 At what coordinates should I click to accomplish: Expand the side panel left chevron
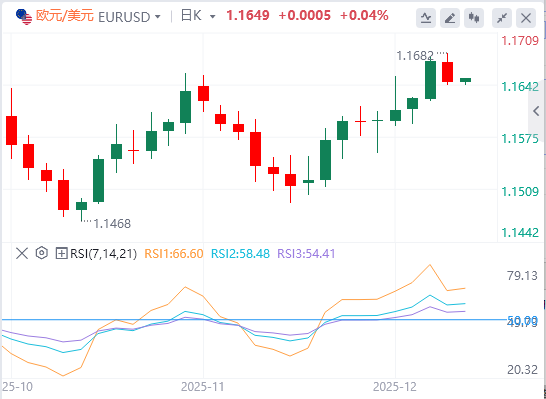coord(536,111)
